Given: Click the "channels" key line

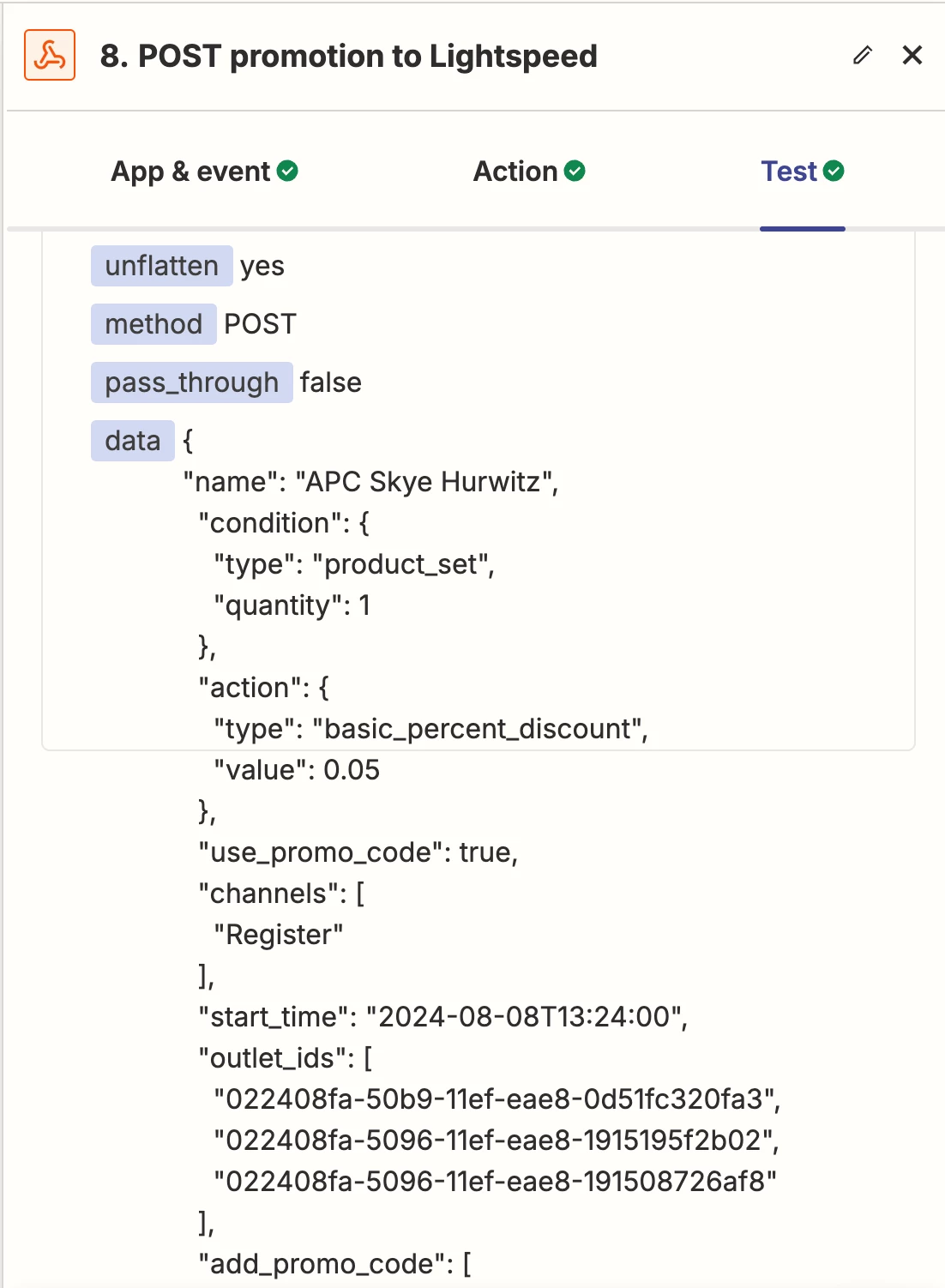Looking at the screenshot, I should (x=281, y=894).
